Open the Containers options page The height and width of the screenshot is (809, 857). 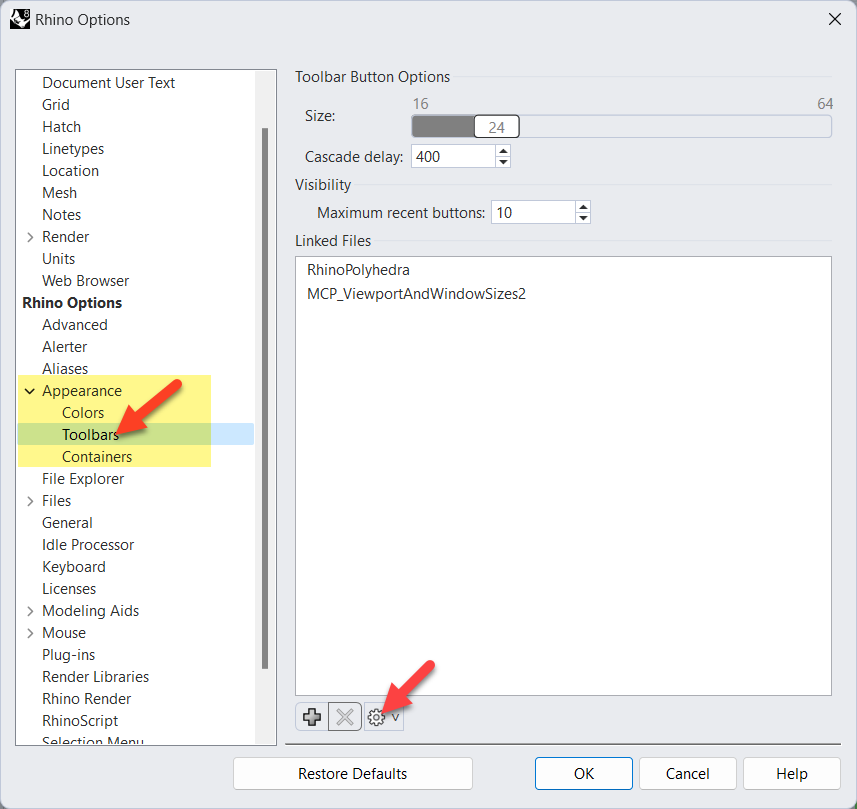pos(97,457)
